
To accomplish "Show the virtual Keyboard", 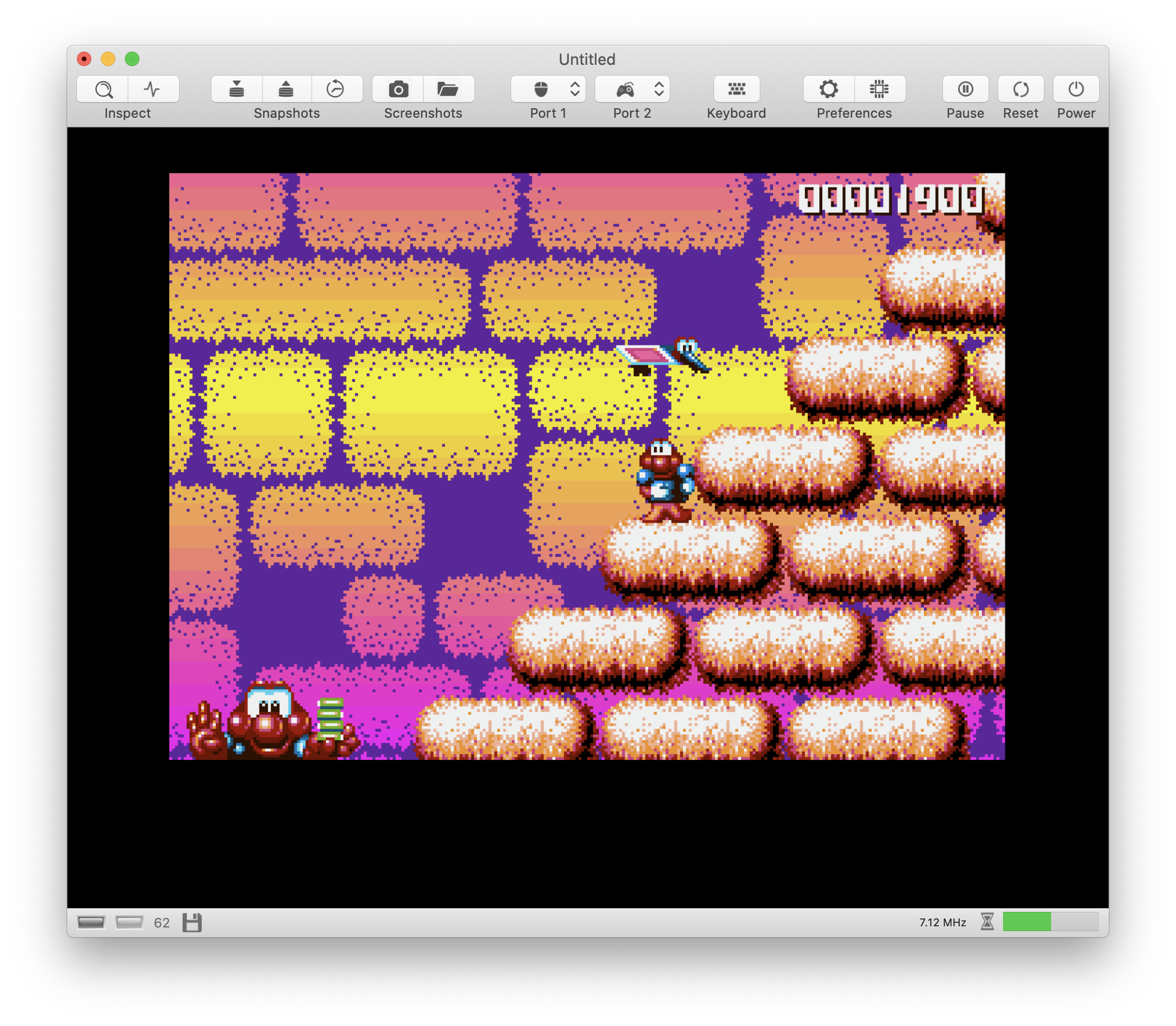I will pos(736,90).
